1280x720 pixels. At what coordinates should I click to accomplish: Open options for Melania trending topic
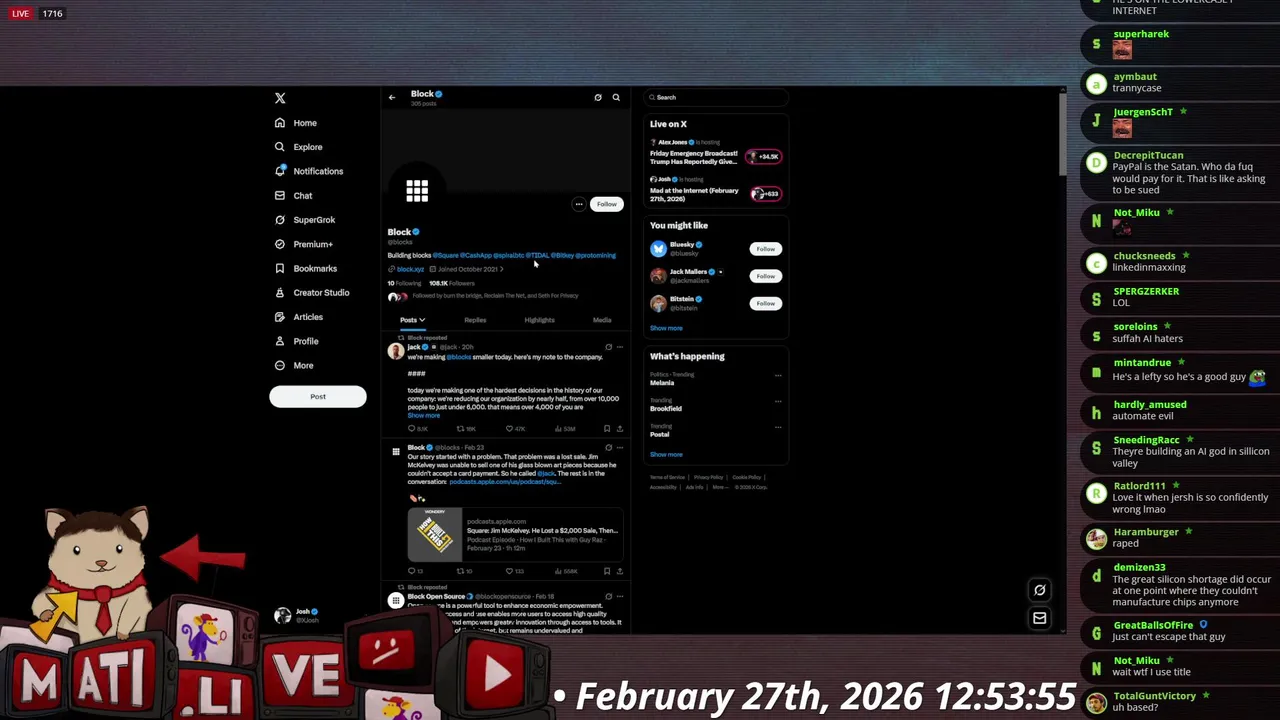click(x=778, y=376)
